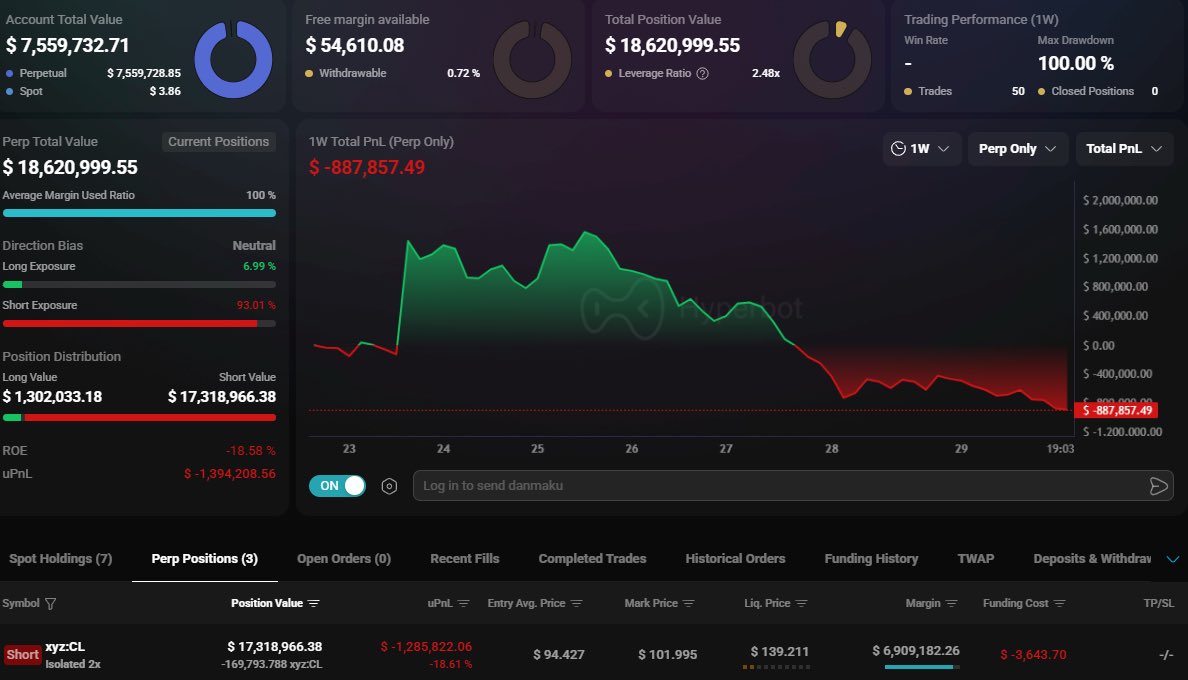Open the xyz:CL symbol link
The image size is (1188, 680).
[65, 647]
